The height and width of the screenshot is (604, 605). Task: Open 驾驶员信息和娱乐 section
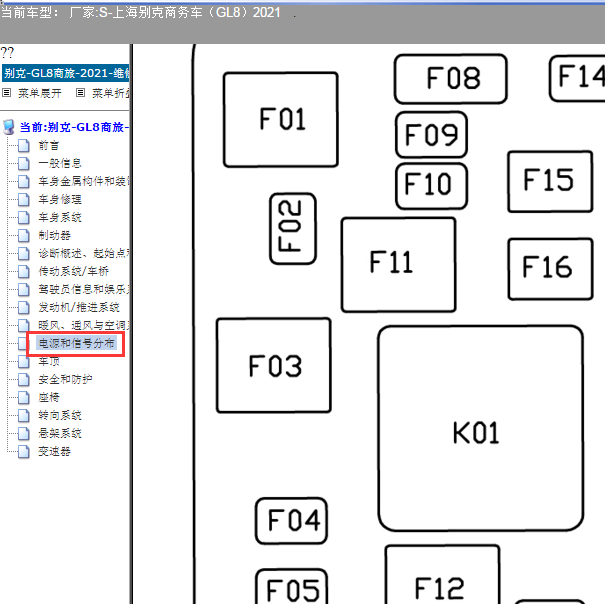(x=84, y=289)
